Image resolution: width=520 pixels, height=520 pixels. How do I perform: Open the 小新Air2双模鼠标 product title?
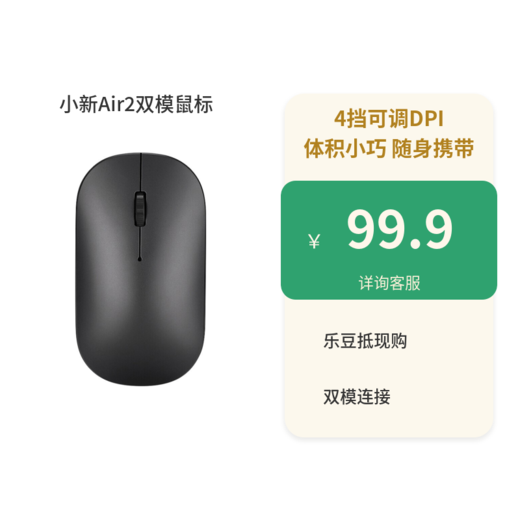click(136, 104)
